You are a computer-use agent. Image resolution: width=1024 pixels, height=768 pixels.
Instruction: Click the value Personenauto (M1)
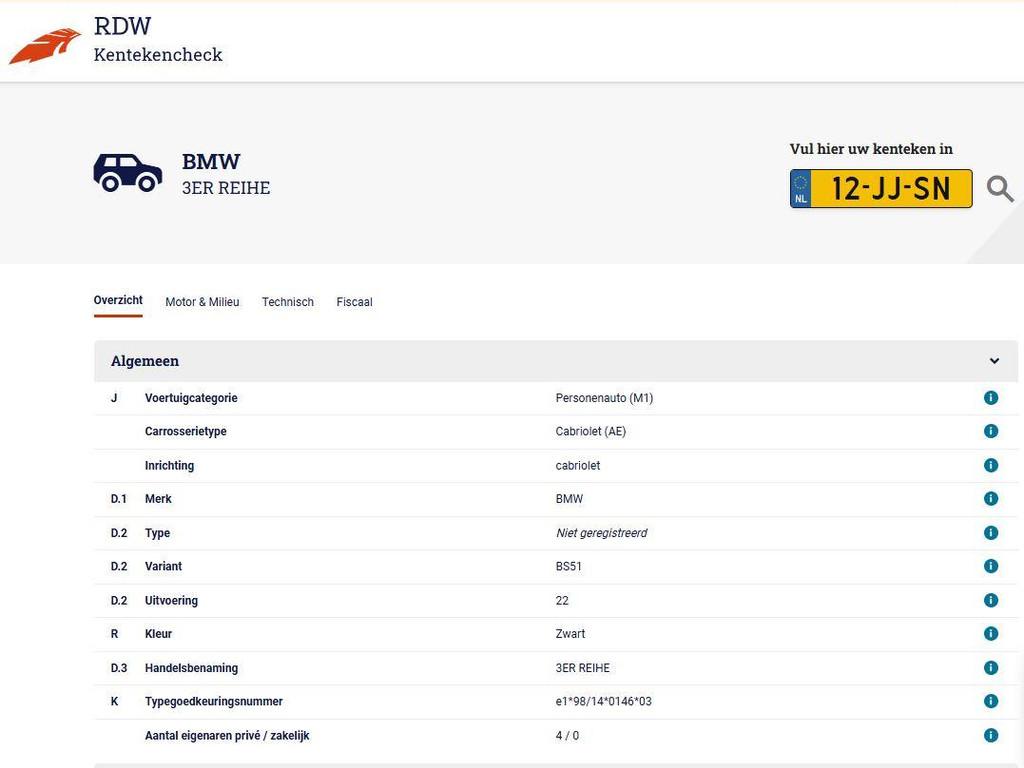(x=604, y=398)
